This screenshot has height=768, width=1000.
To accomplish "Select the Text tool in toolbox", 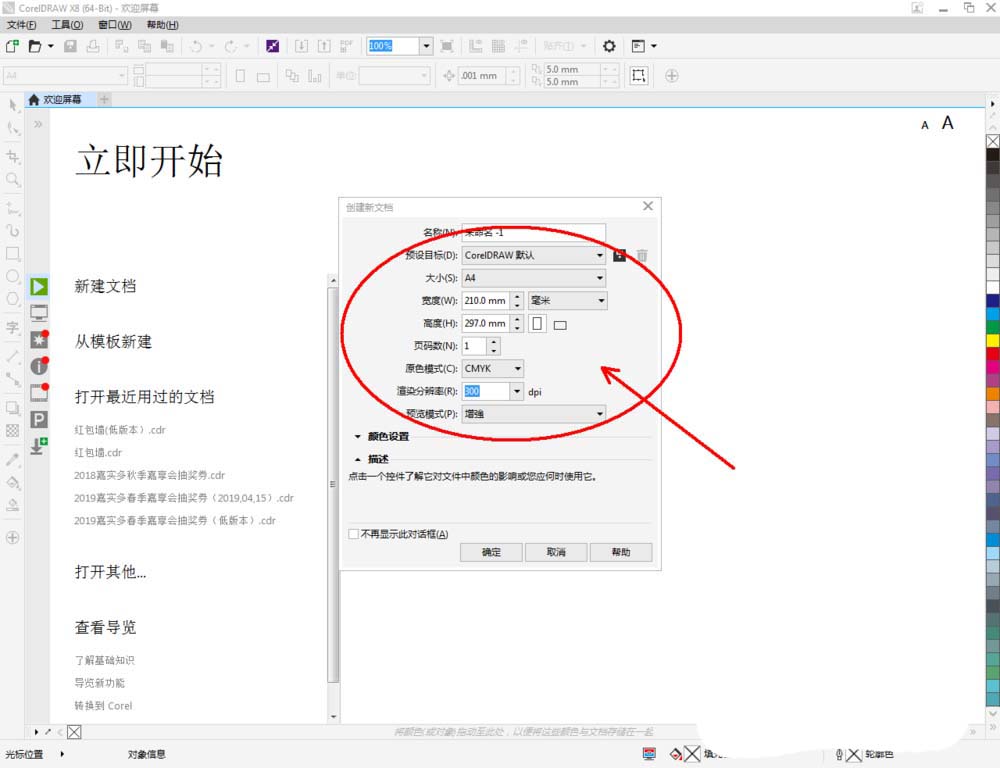I will pos(13,327).
